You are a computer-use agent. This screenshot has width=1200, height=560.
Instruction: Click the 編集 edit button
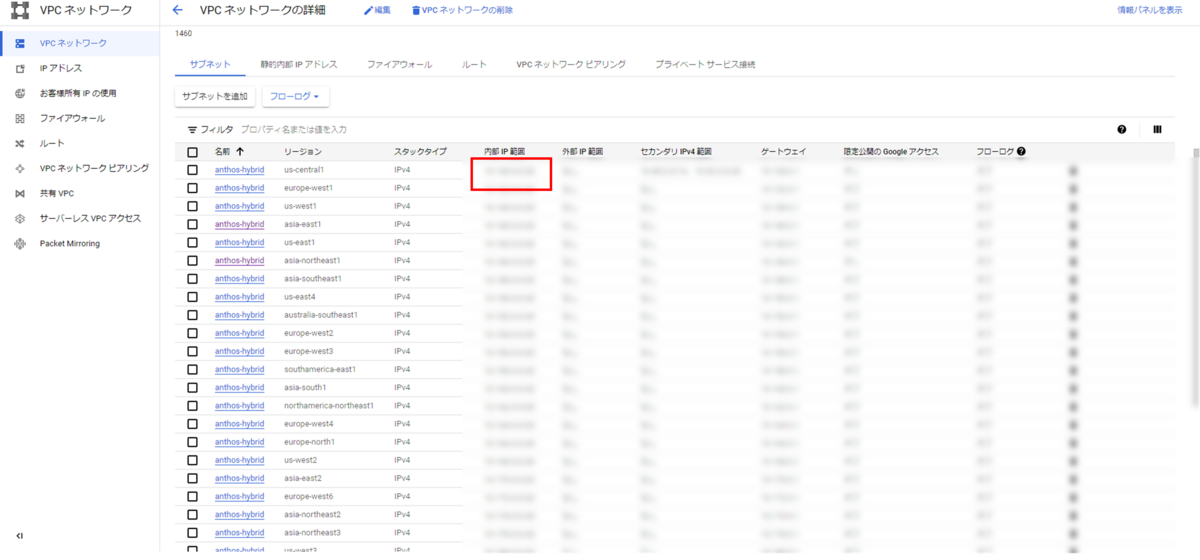click(x=377, y=10)
